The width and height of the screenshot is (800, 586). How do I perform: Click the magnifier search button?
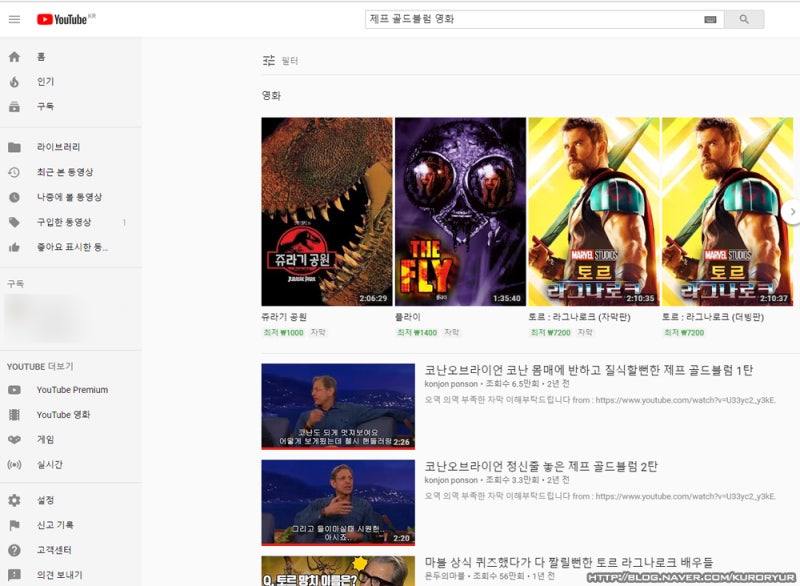744,19
